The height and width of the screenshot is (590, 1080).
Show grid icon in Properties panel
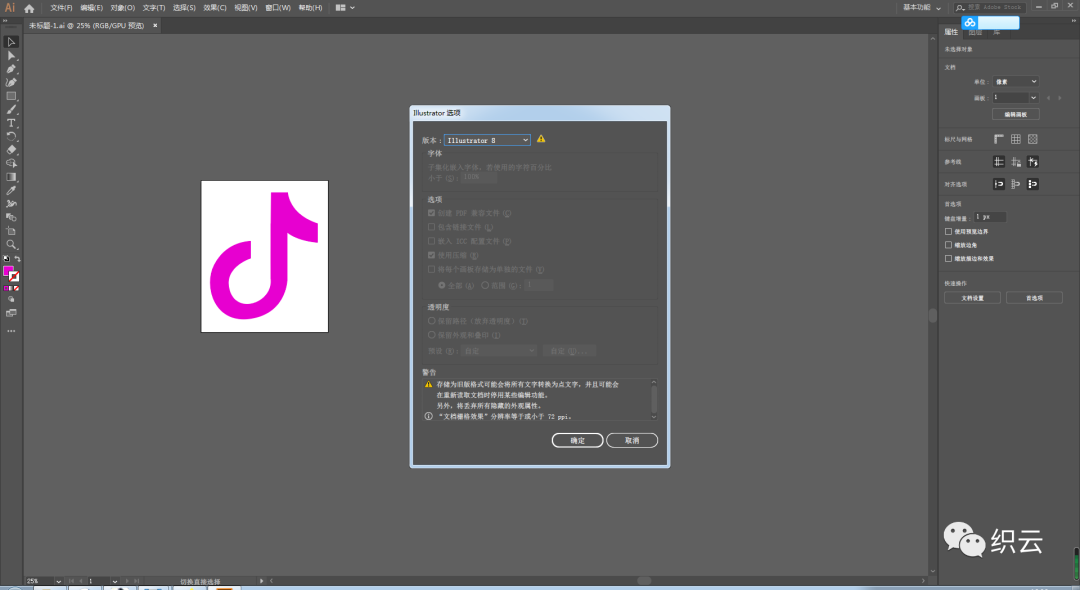(1016, 139)
